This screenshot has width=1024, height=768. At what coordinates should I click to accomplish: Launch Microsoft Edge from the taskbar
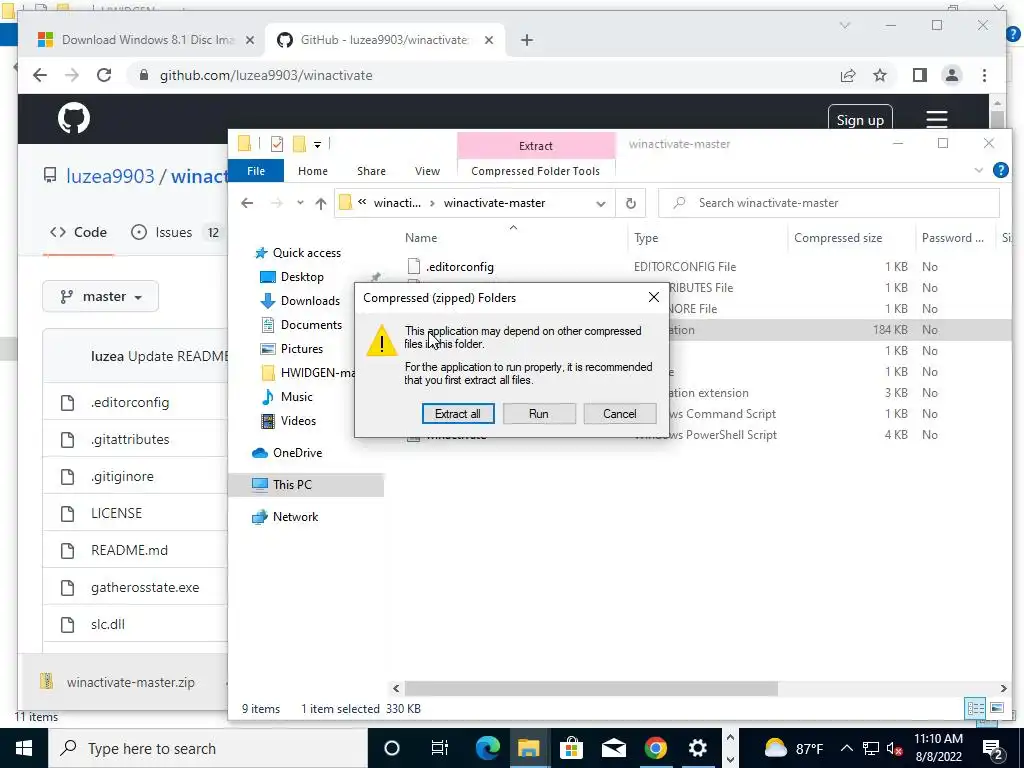pos(488,748)
